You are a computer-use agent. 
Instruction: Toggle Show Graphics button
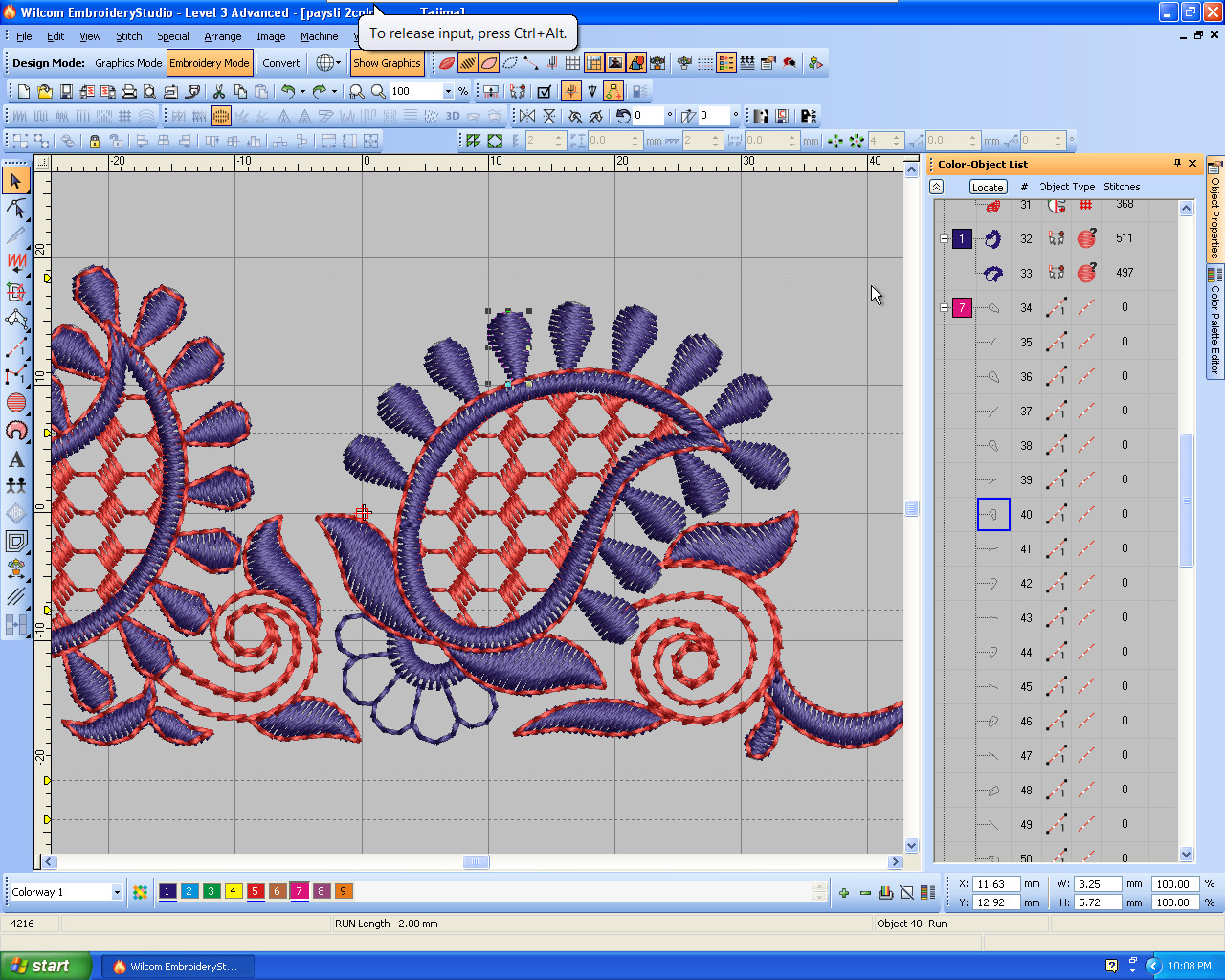click(387, 63)
